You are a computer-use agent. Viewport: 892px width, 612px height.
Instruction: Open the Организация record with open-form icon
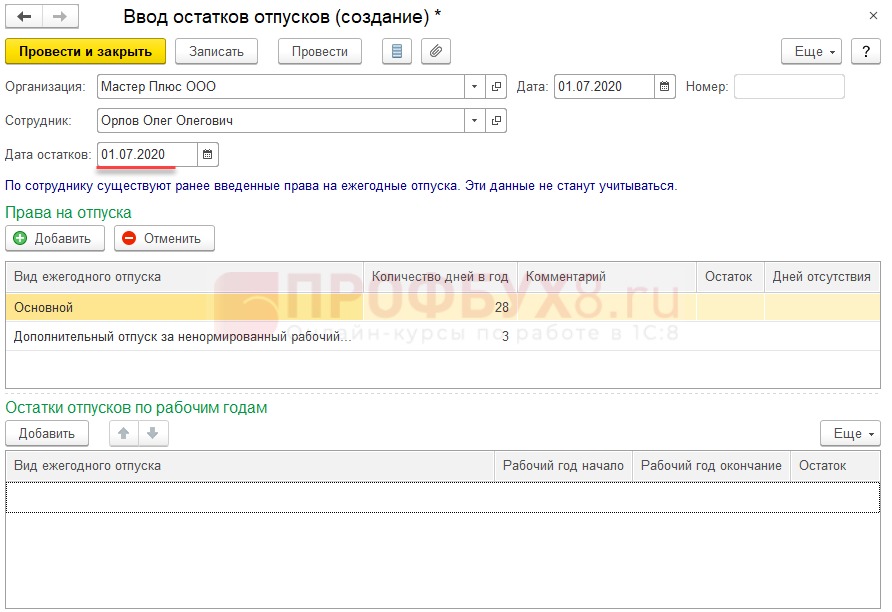496,87
